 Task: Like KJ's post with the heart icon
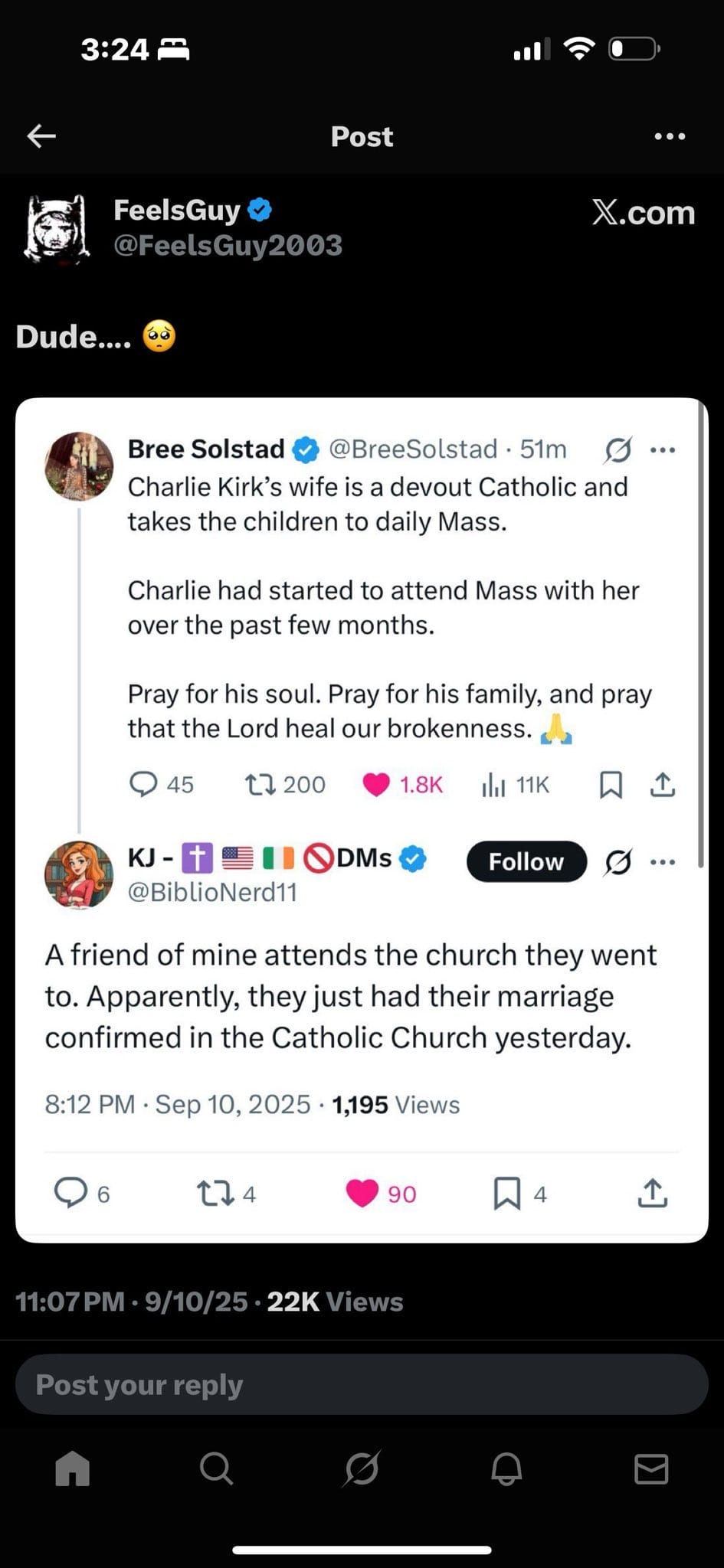[362, 1194]
